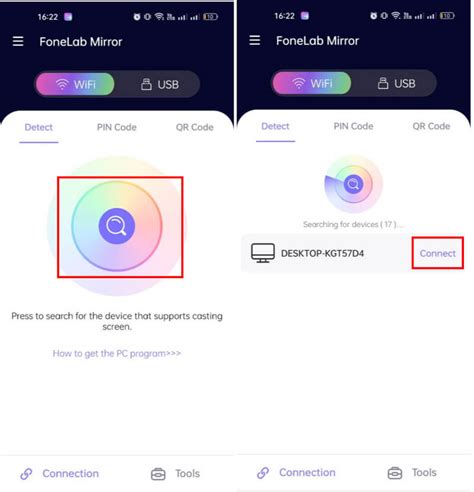This screenshot has width=474, height=492.
Task: Open QR Code tab on left screen
Action: (195, 127)
